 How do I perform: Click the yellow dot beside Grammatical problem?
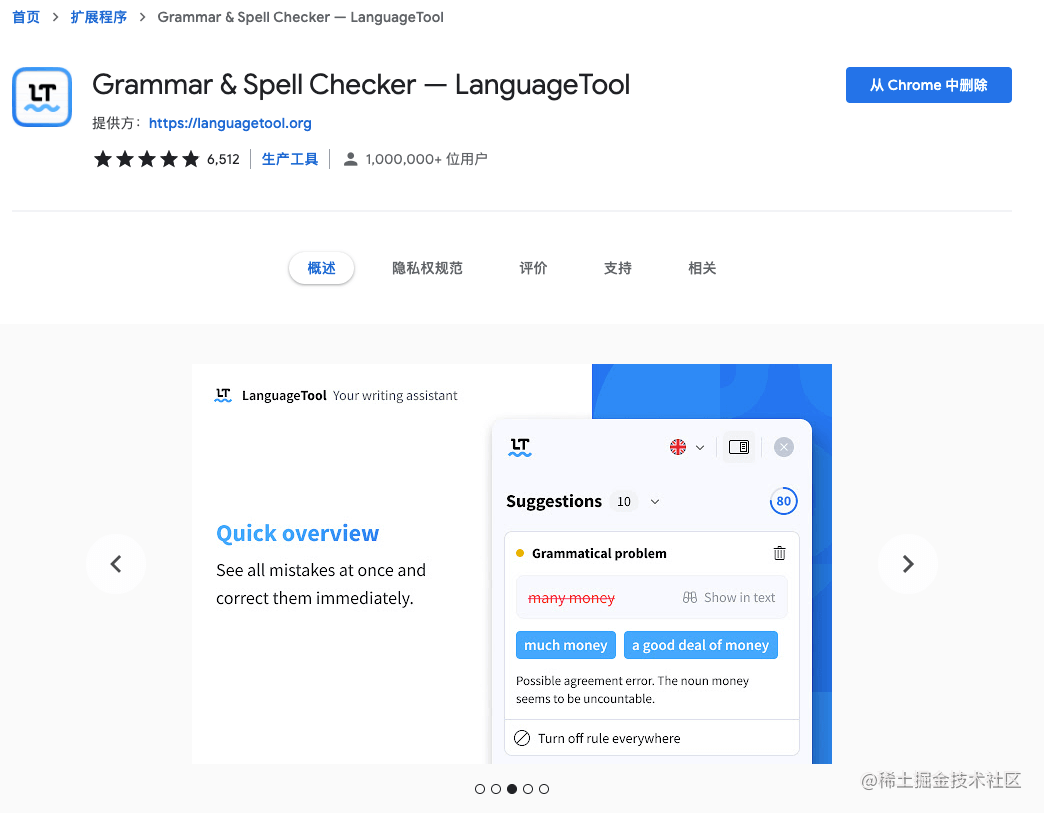coord(520,553)
